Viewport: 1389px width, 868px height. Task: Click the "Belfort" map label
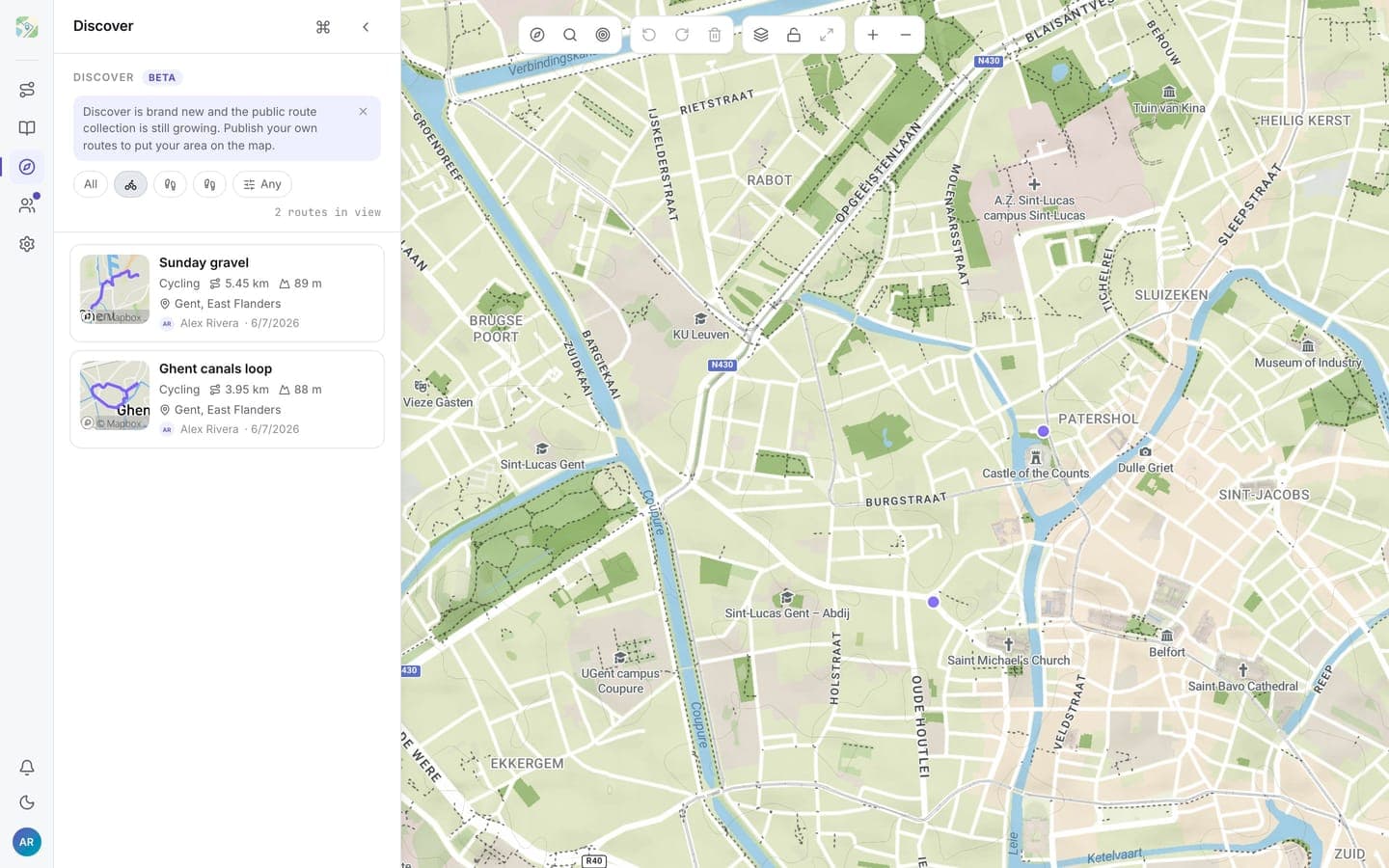click(1167, 652)
